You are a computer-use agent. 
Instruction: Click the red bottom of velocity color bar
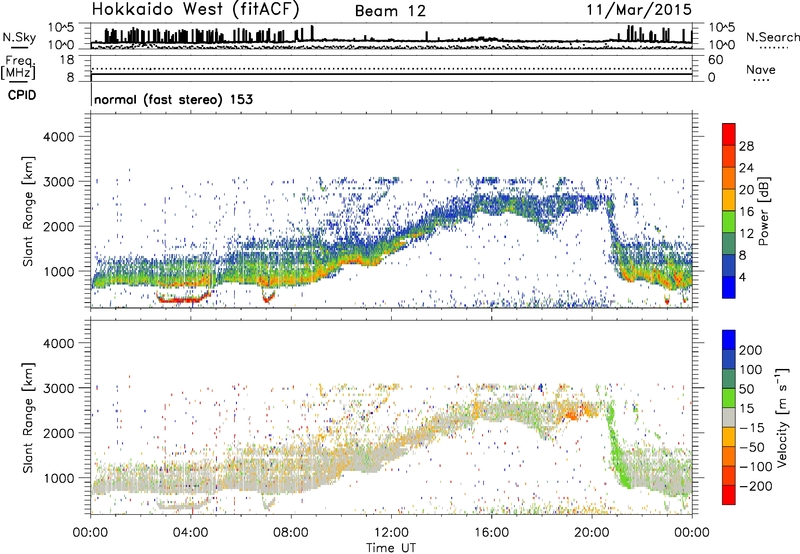pyautogui.click(x=729, y=495)
